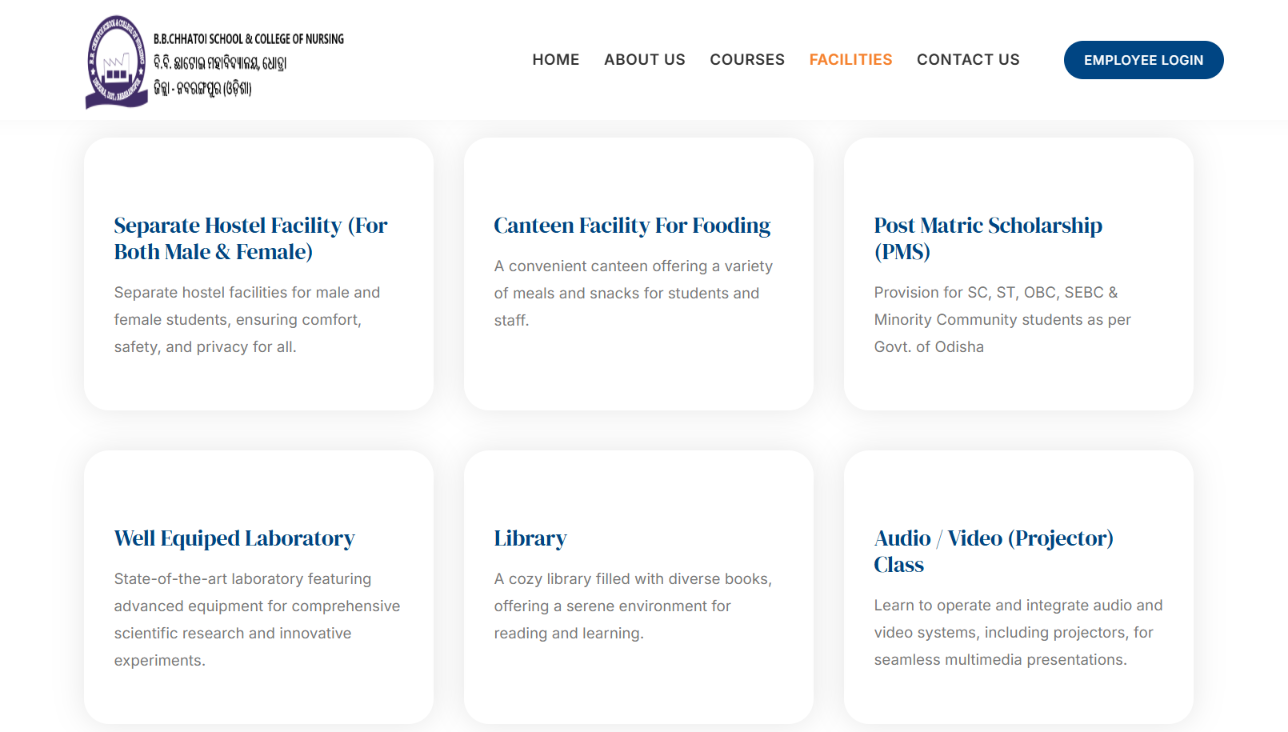Click the Separate Hostel Facility heading
The width and height of the screenshot is (1288, 732).
[250, 238]
